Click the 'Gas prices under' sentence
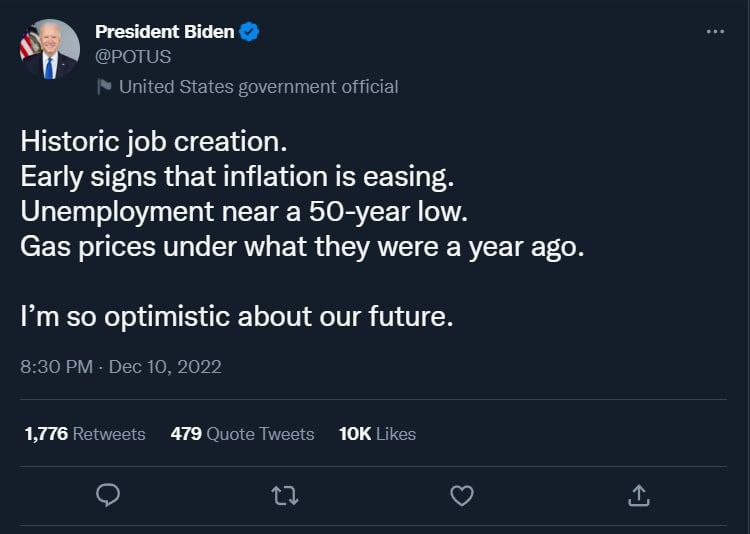Screen dimensions: 750x534 pos(301,247)
